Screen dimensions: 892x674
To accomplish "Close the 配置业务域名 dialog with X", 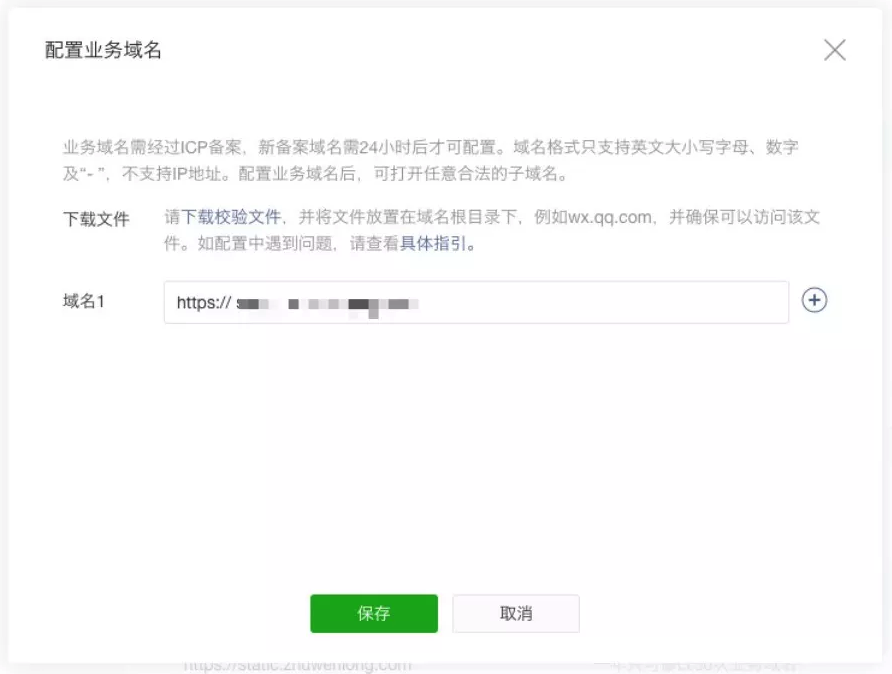I will (834, 50).
